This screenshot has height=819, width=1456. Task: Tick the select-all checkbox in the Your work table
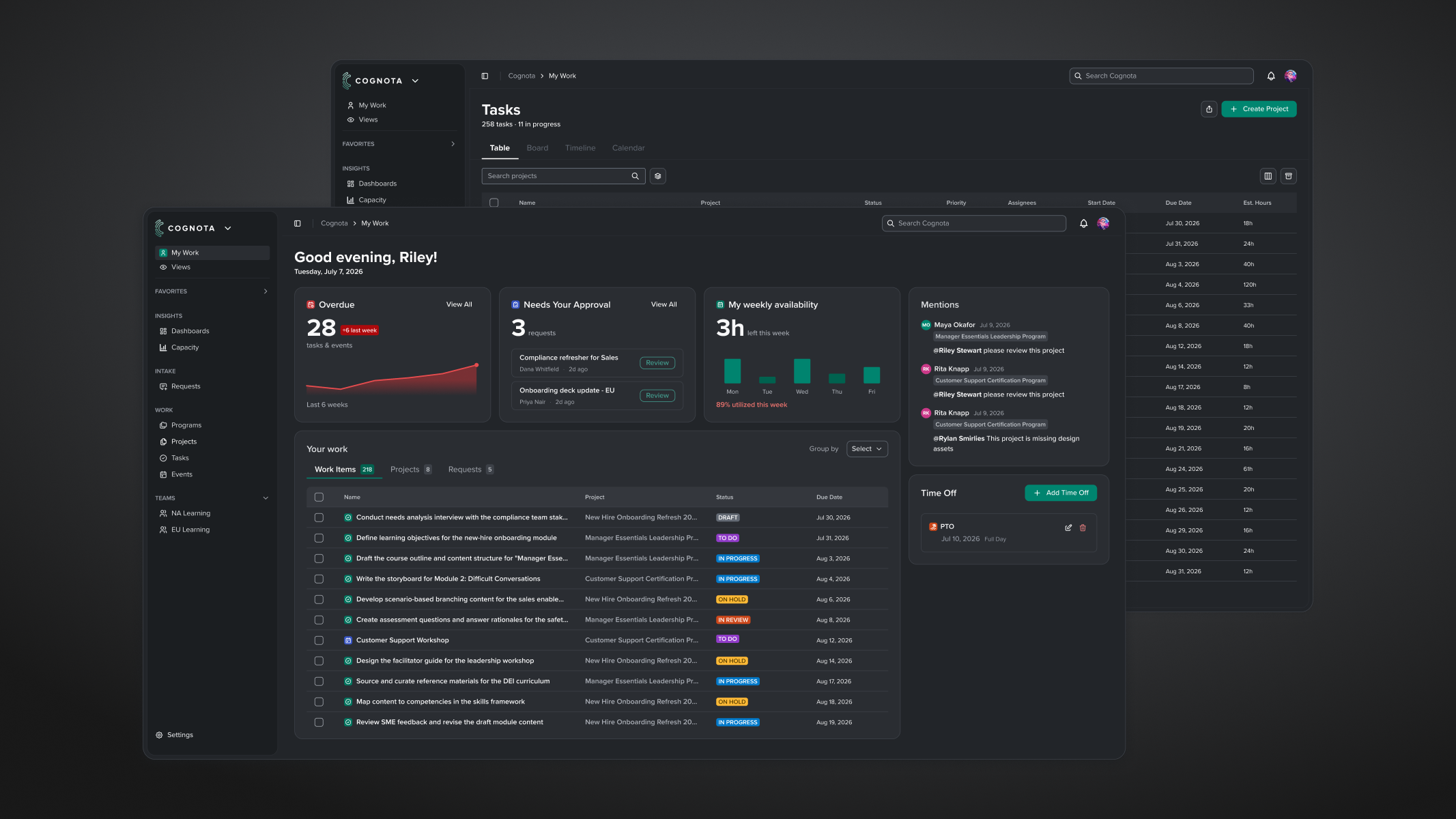click(x=319, y=497)
